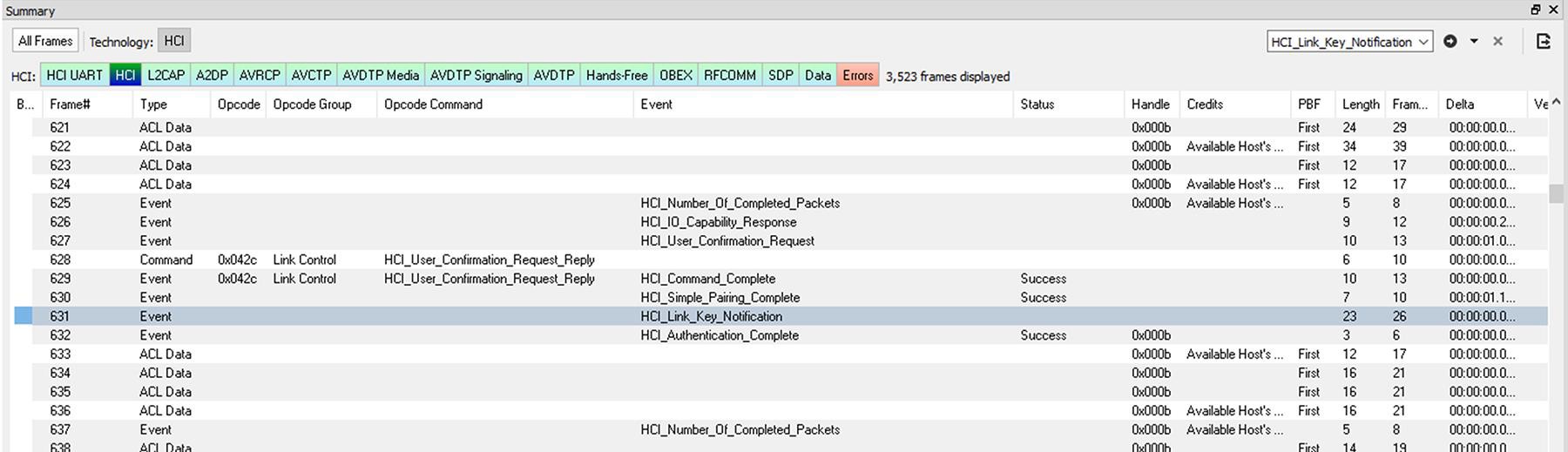
Task: Select frame 631 HCI_Link_Key_Notification row
Action: click(781, 316)
